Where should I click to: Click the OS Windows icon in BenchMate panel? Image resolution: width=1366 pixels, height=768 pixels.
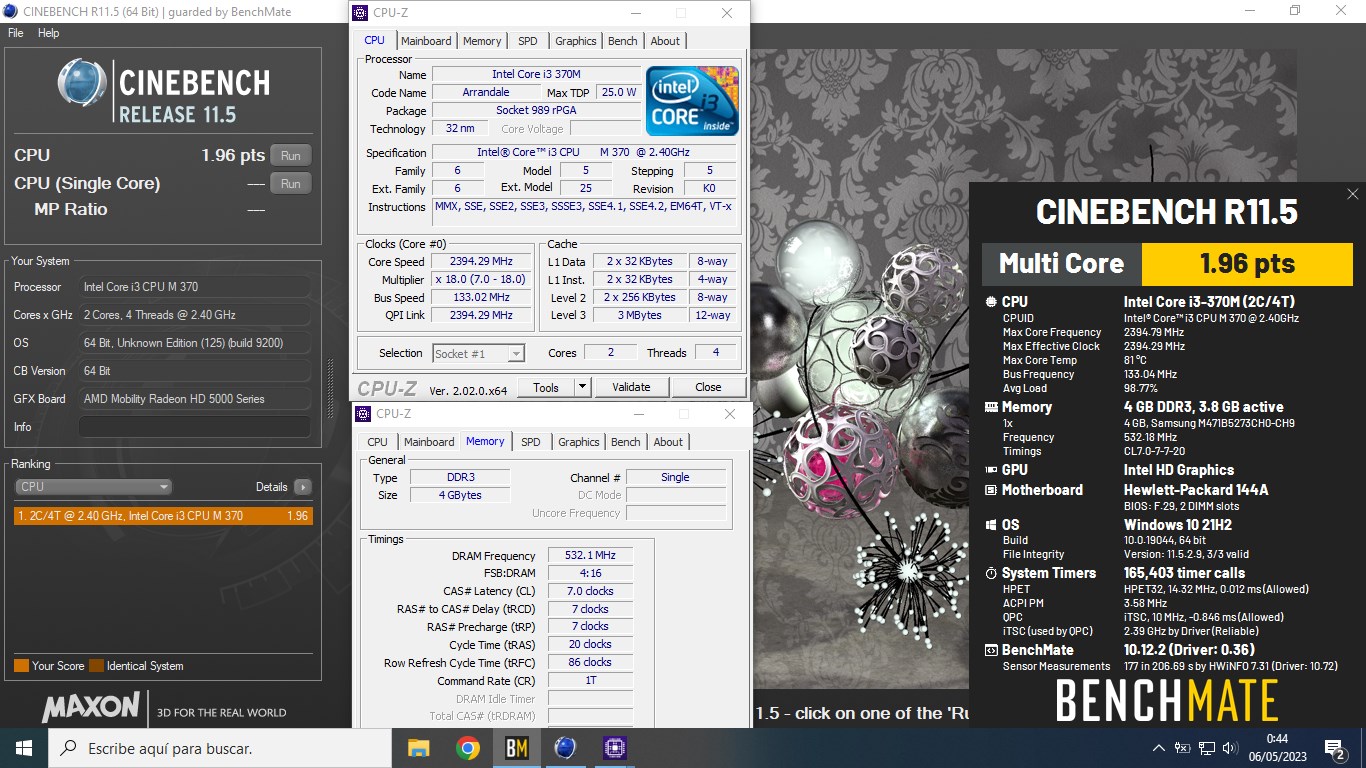point(991,525)
